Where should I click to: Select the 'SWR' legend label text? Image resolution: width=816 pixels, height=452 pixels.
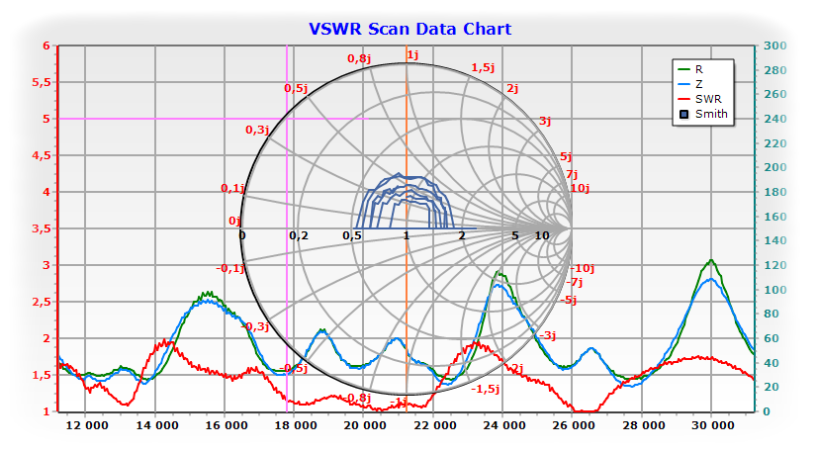point(708,99)
